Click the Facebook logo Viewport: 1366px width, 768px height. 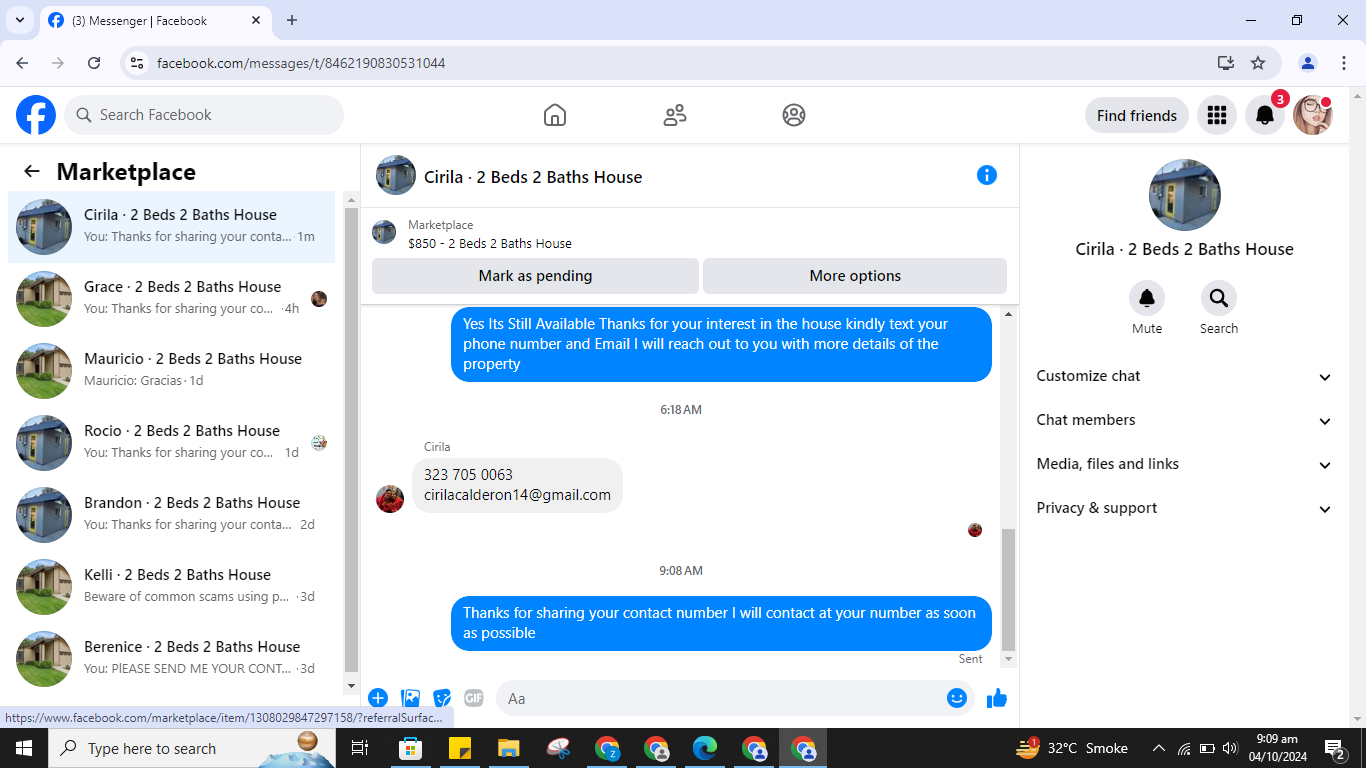coord(36,115)
